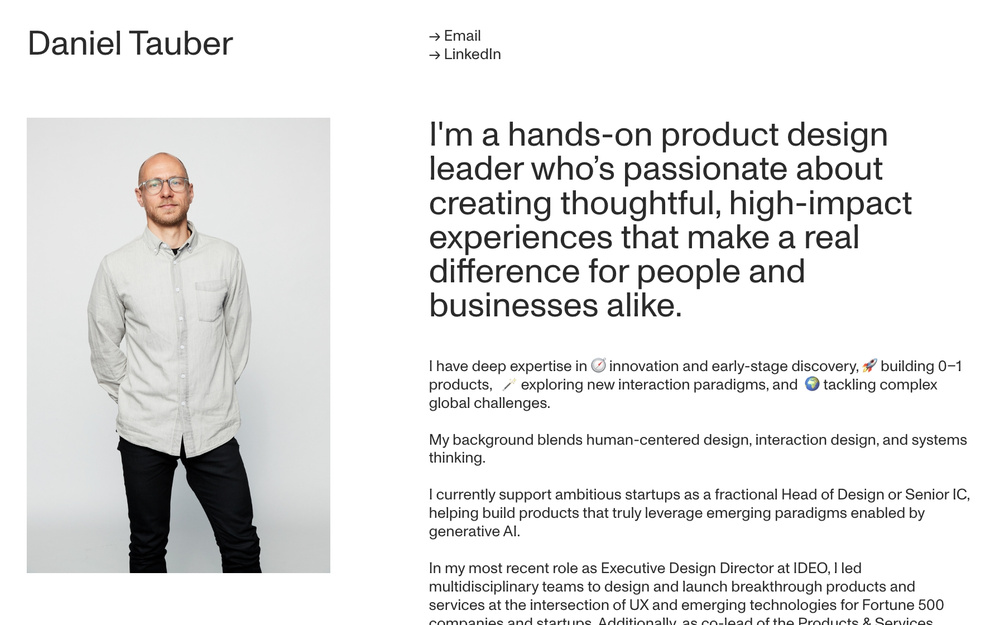Open the LinkedIn profile link
The height and width of the screenshot is (625, 1000).
click(472, 54)
